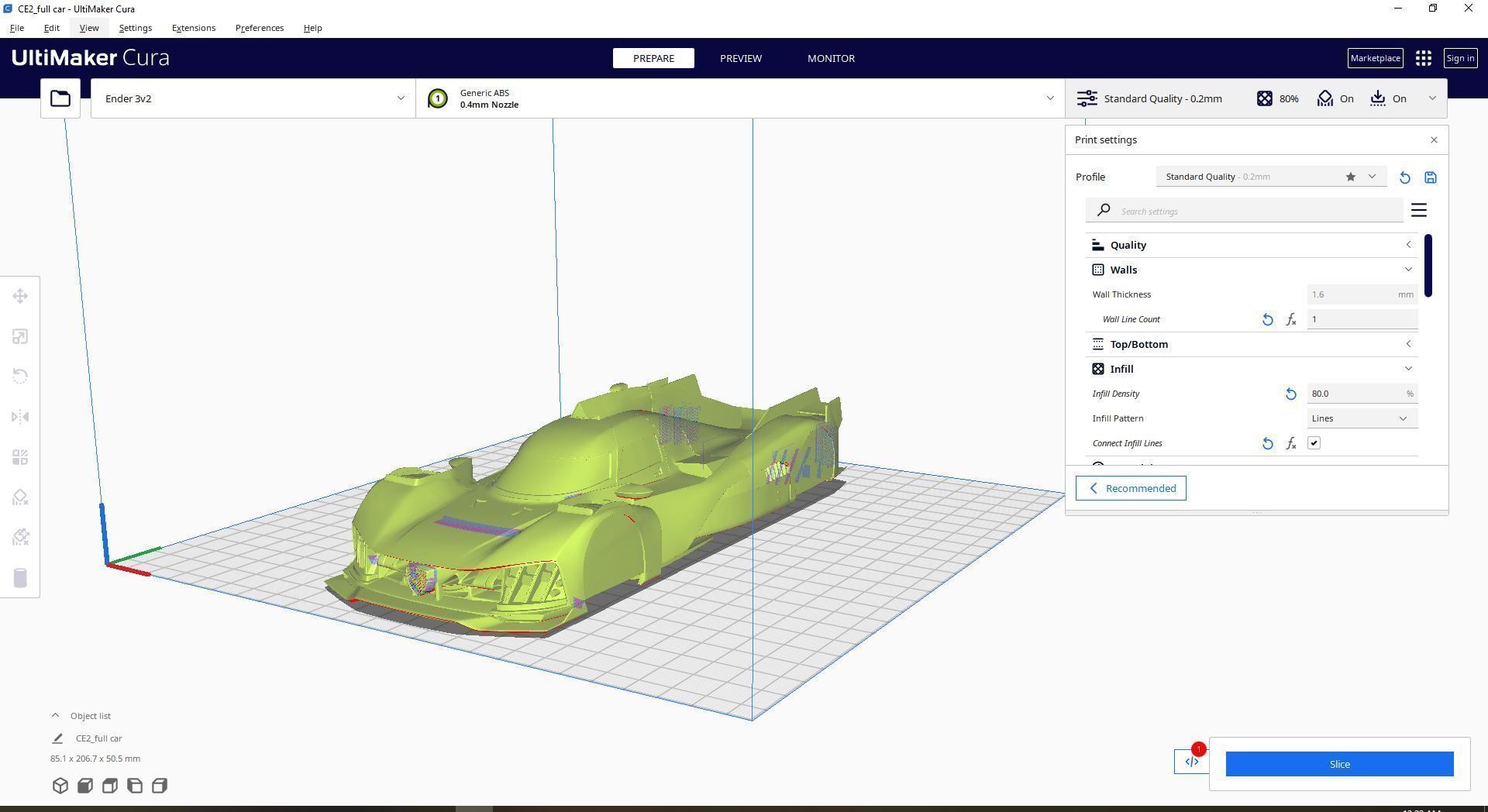
Task: Click the Slice button
Action: pos(1339,764)
